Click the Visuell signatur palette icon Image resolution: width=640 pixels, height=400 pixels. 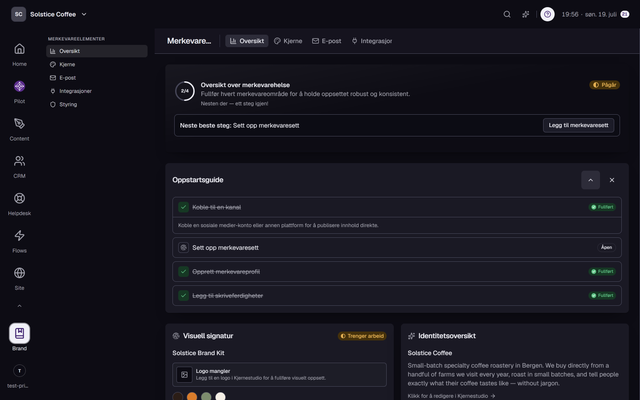[x=176, y=336]
